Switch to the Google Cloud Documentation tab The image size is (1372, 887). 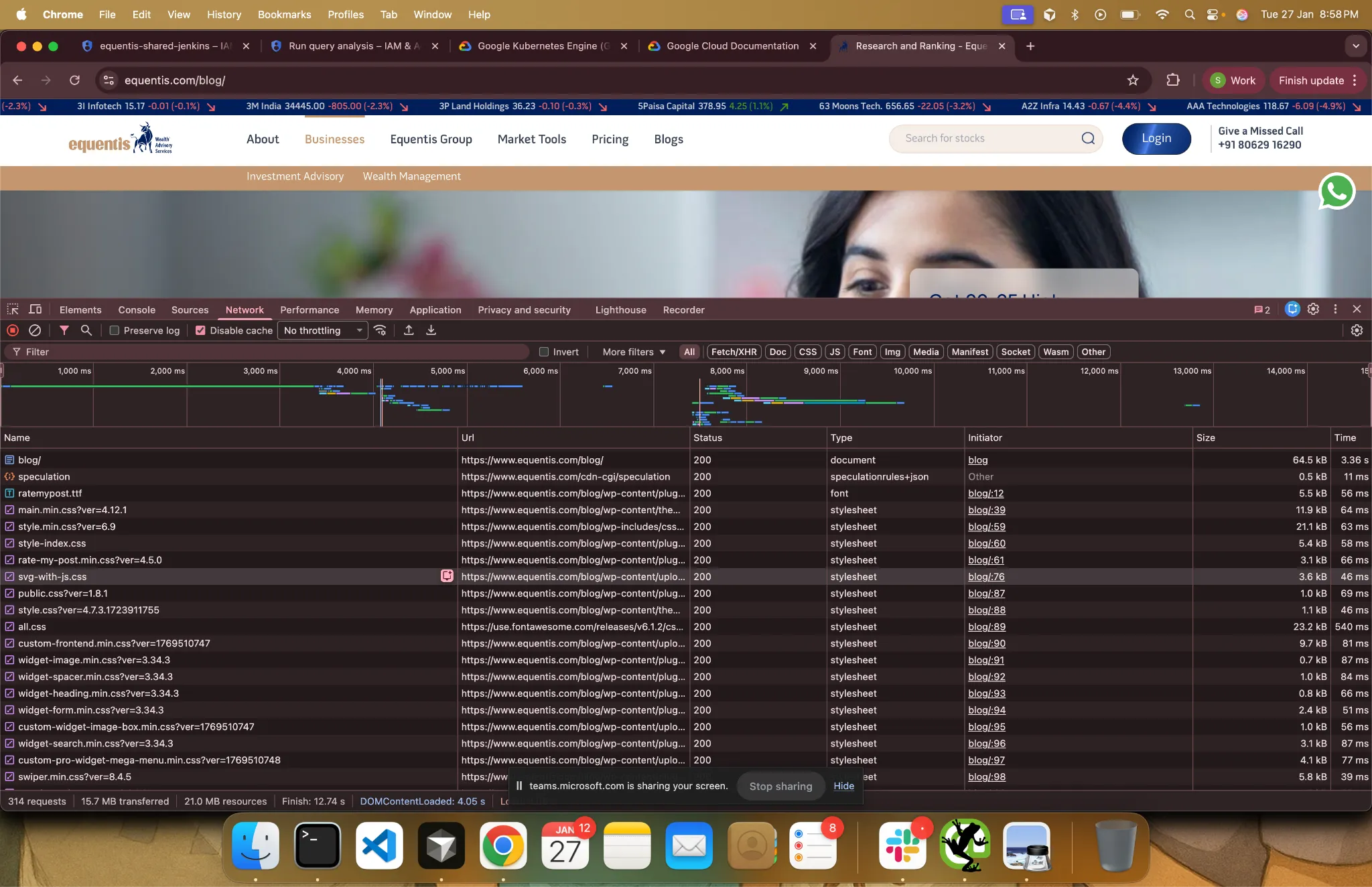click(x=732, y=46)
